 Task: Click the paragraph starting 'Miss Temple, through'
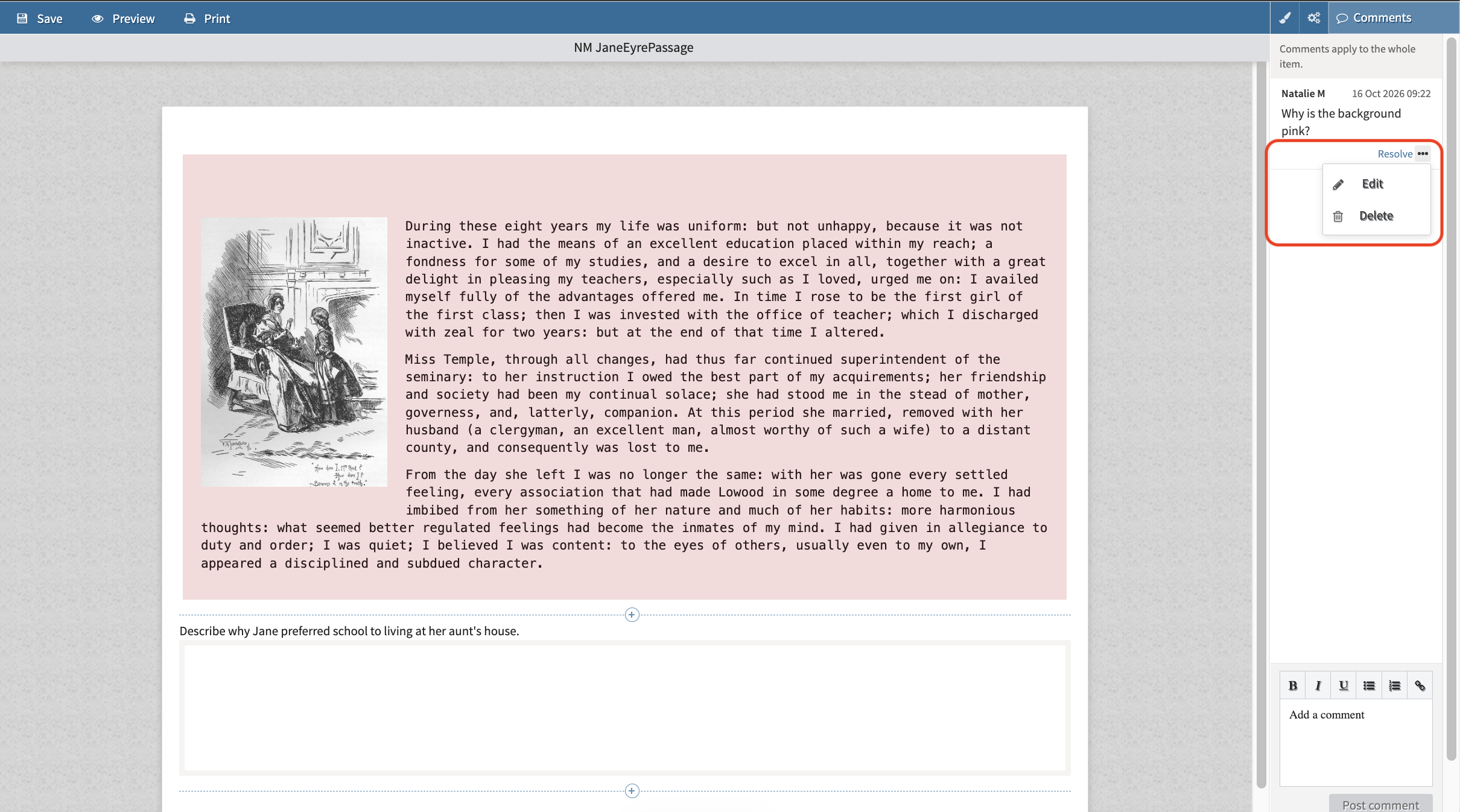[x=725, y=404]
